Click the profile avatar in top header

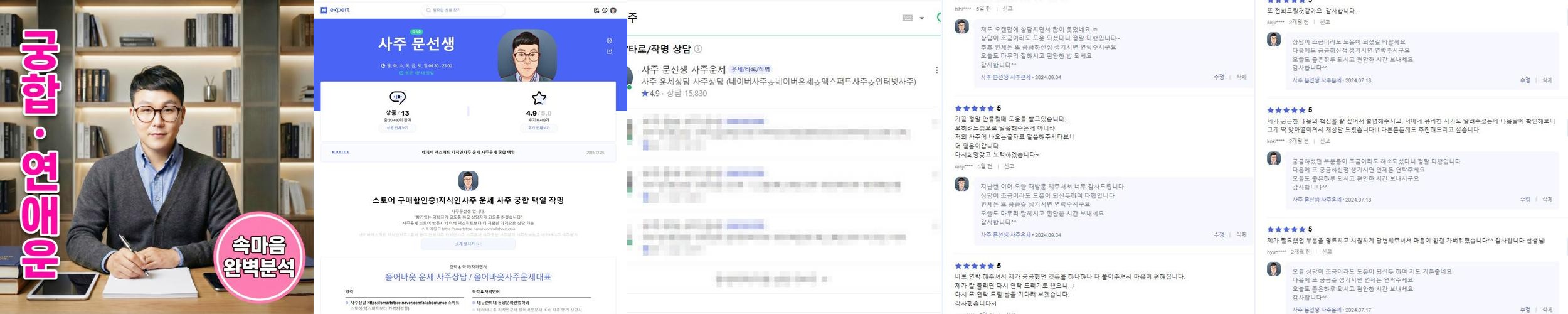point(613,10)
